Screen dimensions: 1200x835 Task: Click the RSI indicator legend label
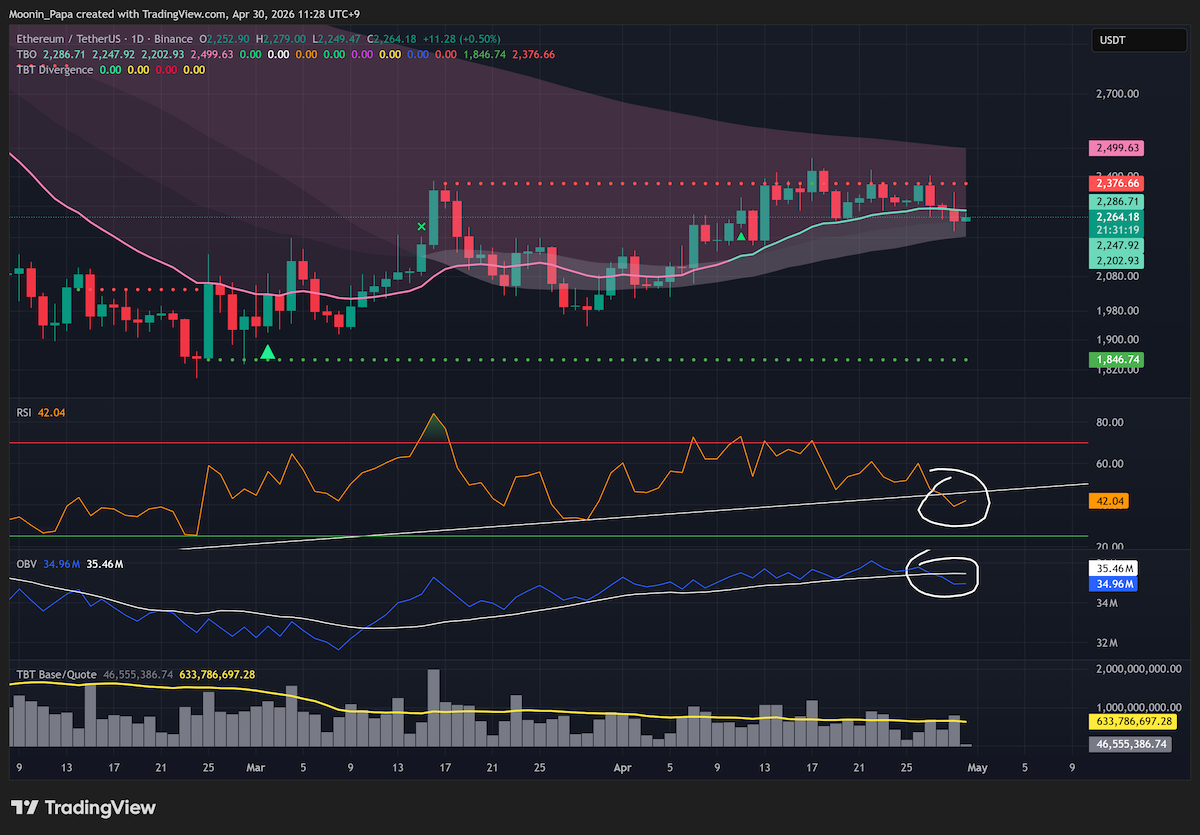[x=24, y=411]
